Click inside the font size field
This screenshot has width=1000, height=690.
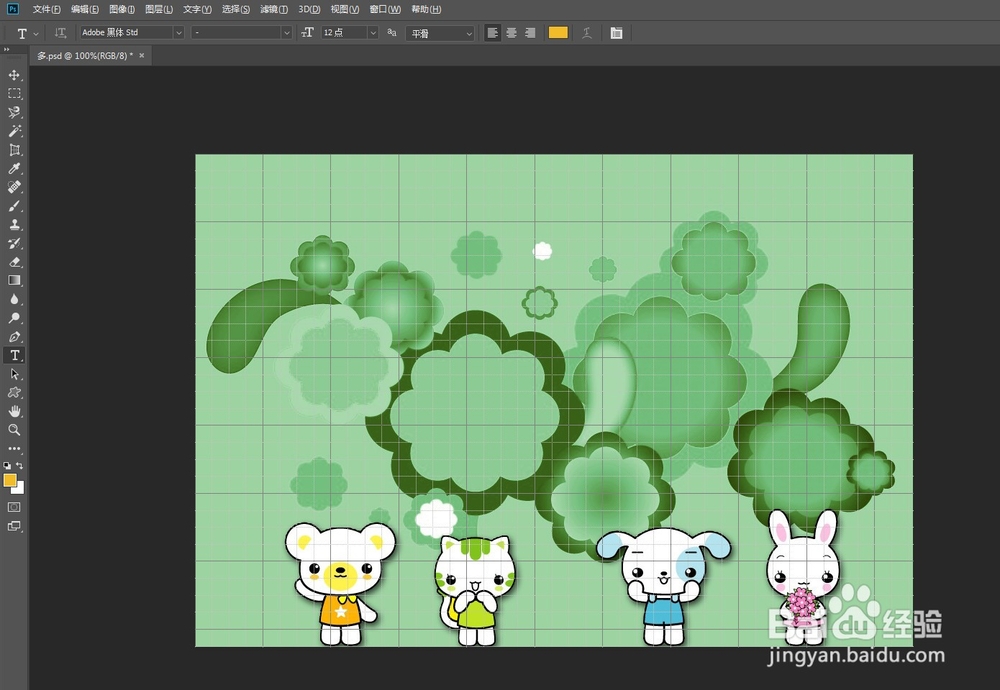pos(344,33)
